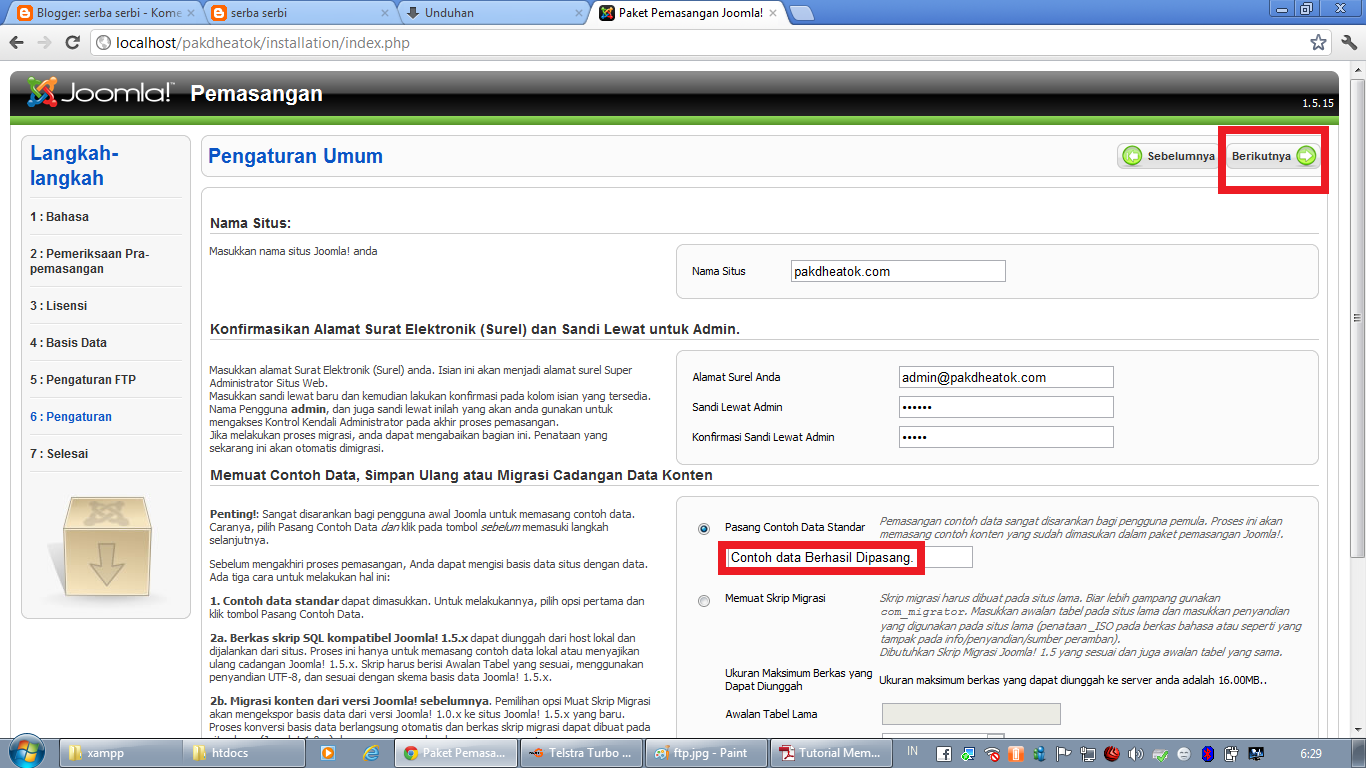
Task: Select Pasang Contoh Data Standar radio button
Action: 705,528
